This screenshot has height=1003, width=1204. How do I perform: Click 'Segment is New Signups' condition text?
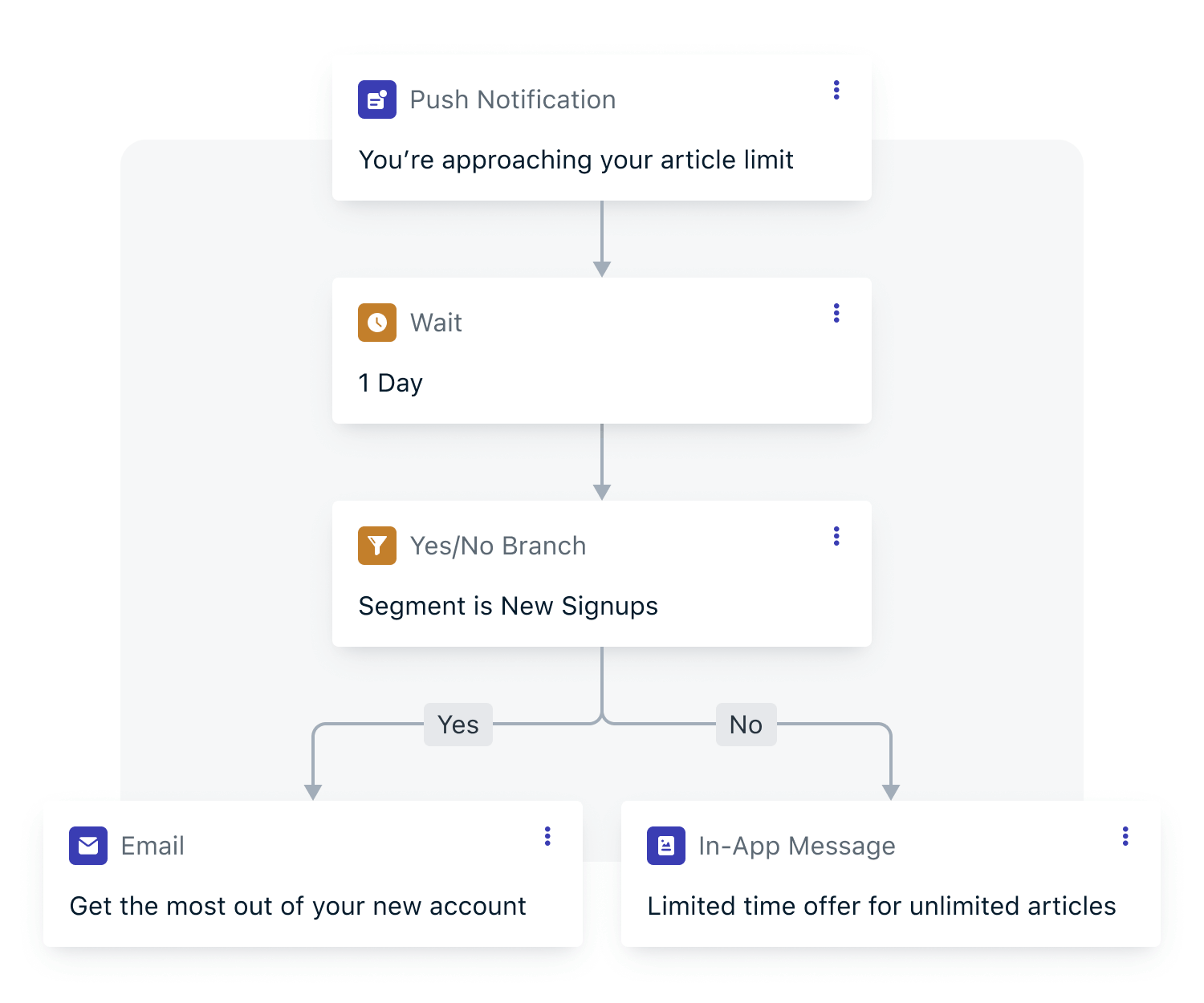coord(507,606)
